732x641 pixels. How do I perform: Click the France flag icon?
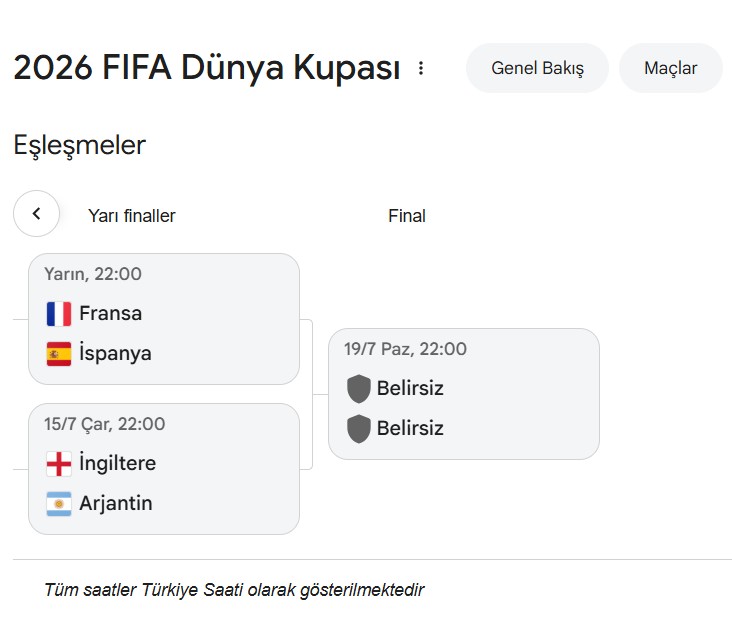[59, 313]
